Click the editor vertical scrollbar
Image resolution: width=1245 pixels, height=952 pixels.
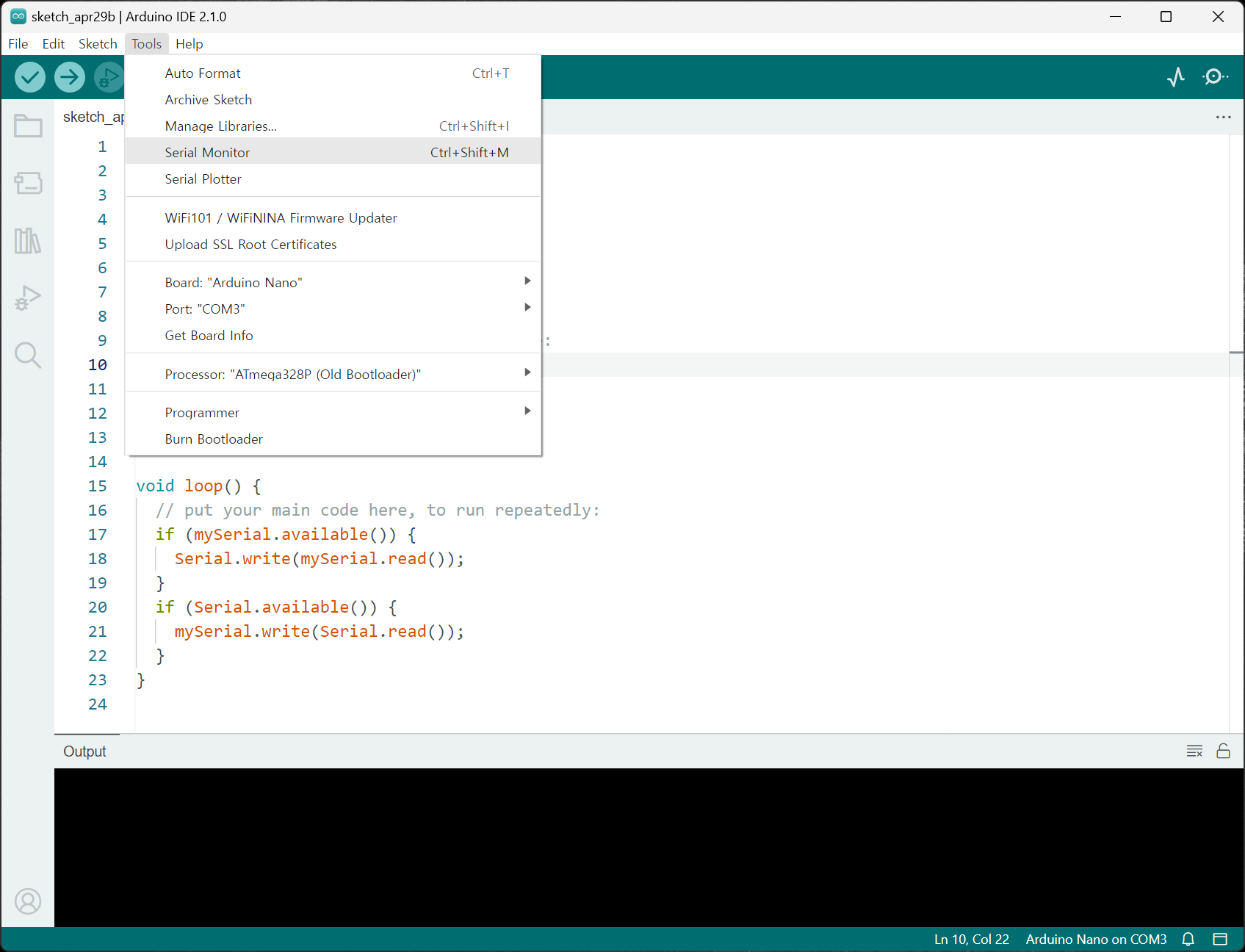[1237, 433]
